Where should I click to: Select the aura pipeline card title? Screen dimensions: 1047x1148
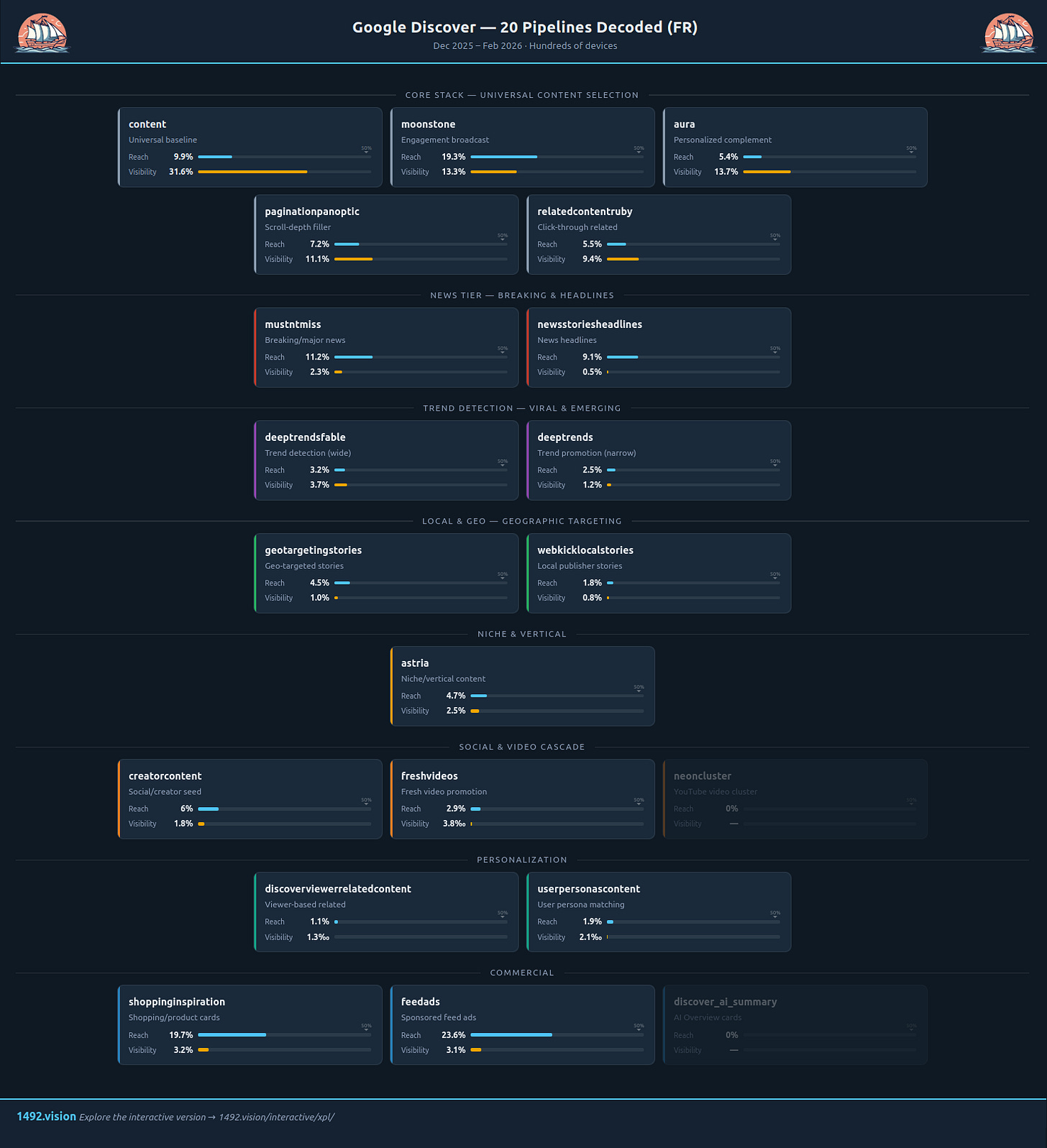(x=684, y=124)
